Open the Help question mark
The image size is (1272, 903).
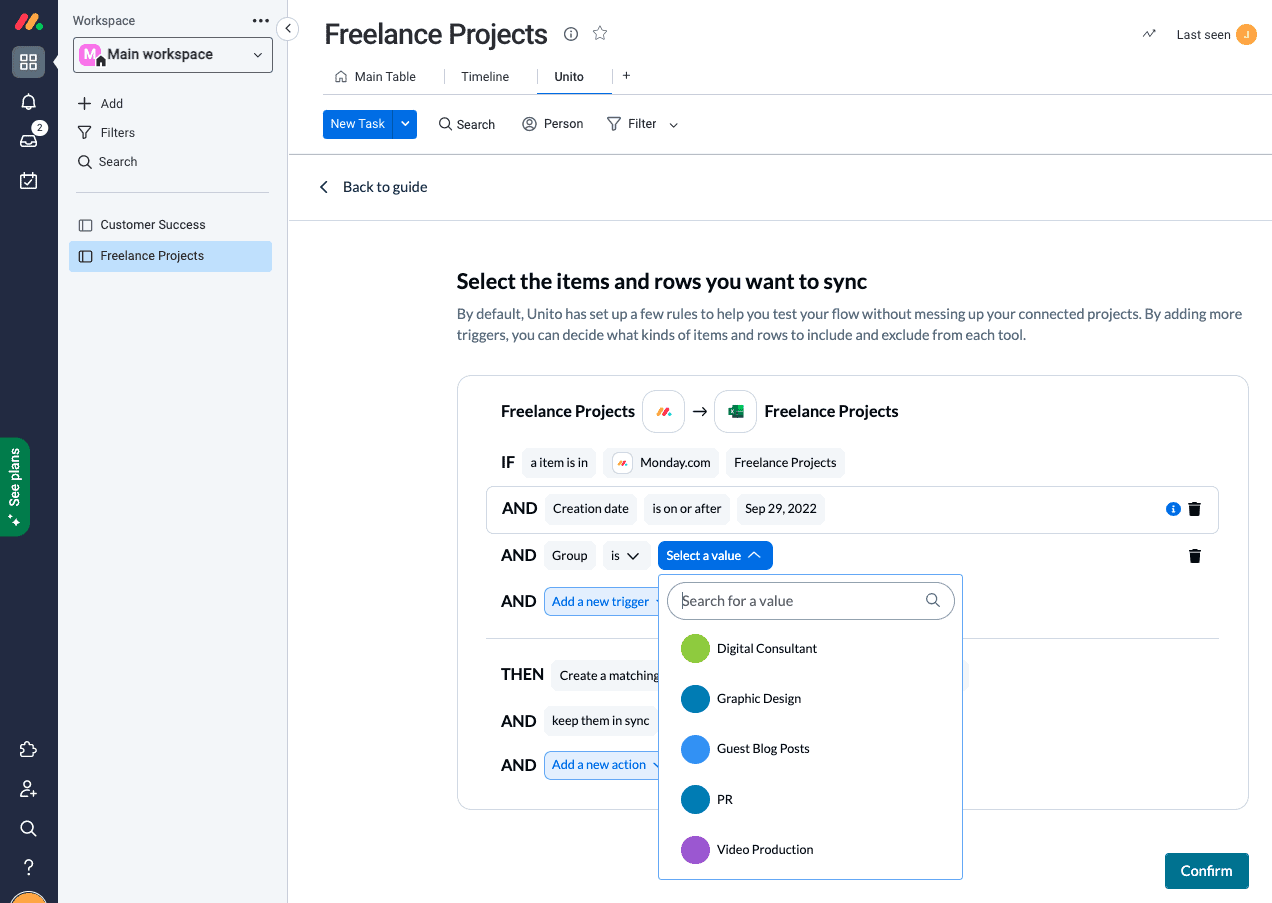click(28, 867)
